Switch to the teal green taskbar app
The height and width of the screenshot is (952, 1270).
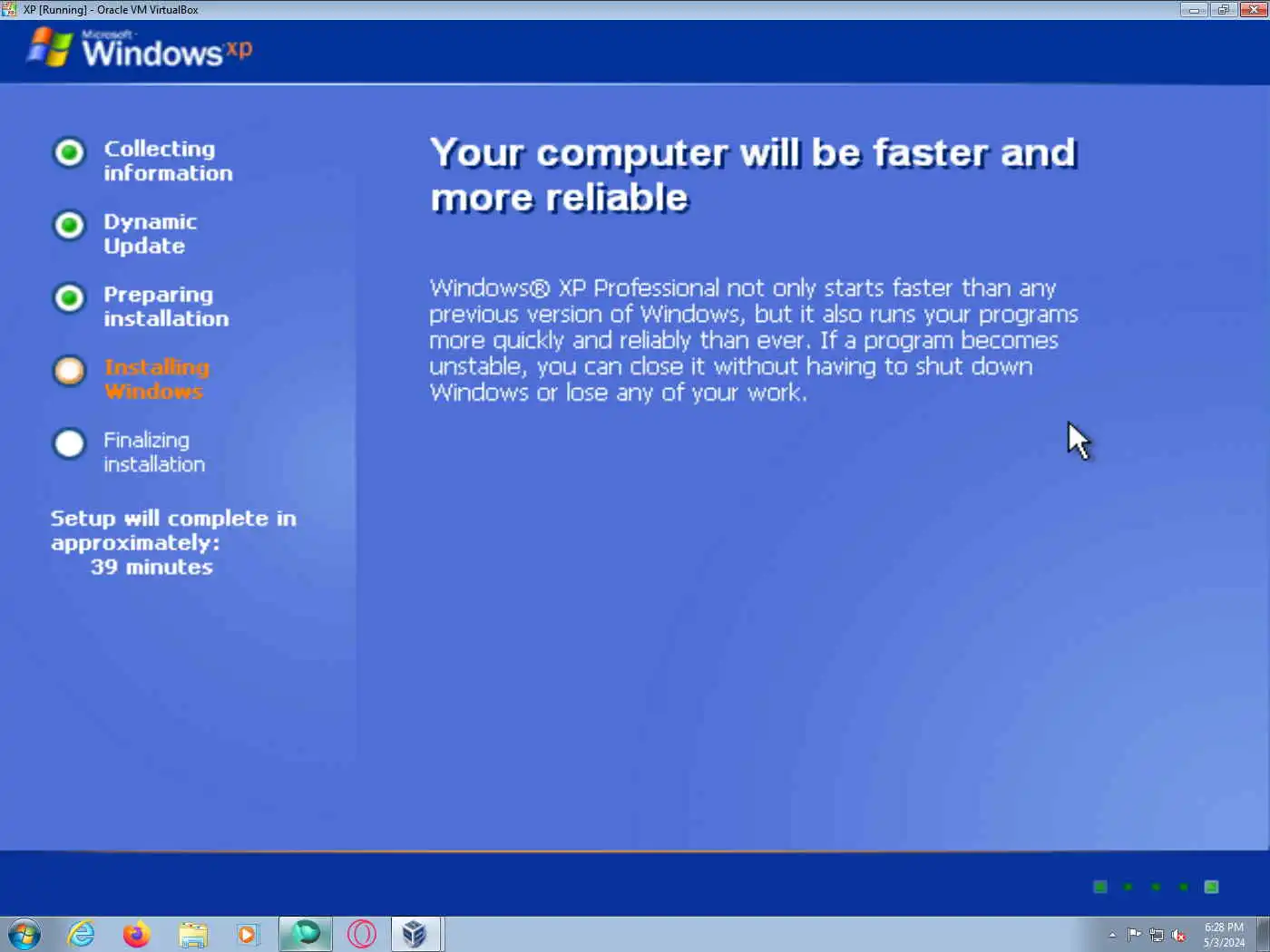[306, 934]
